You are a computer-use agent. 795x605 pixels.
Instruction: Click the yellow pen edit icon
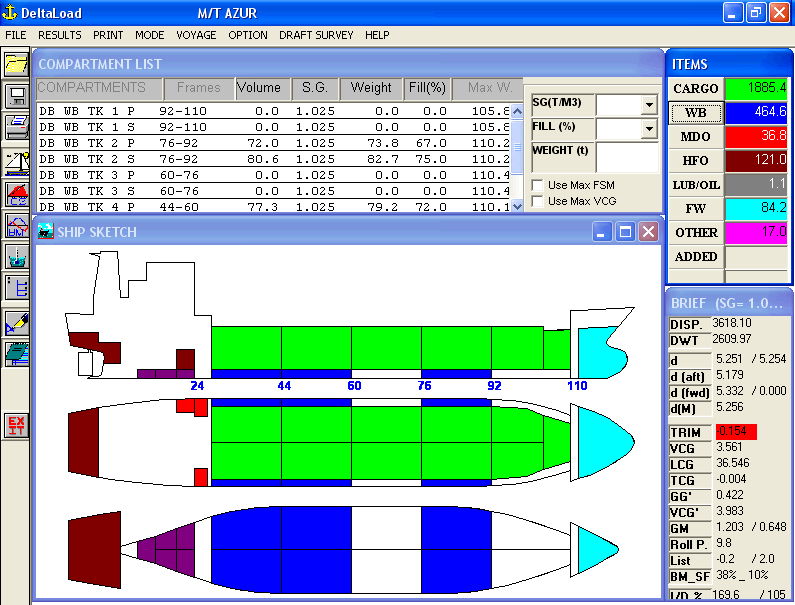click(16, 324)
